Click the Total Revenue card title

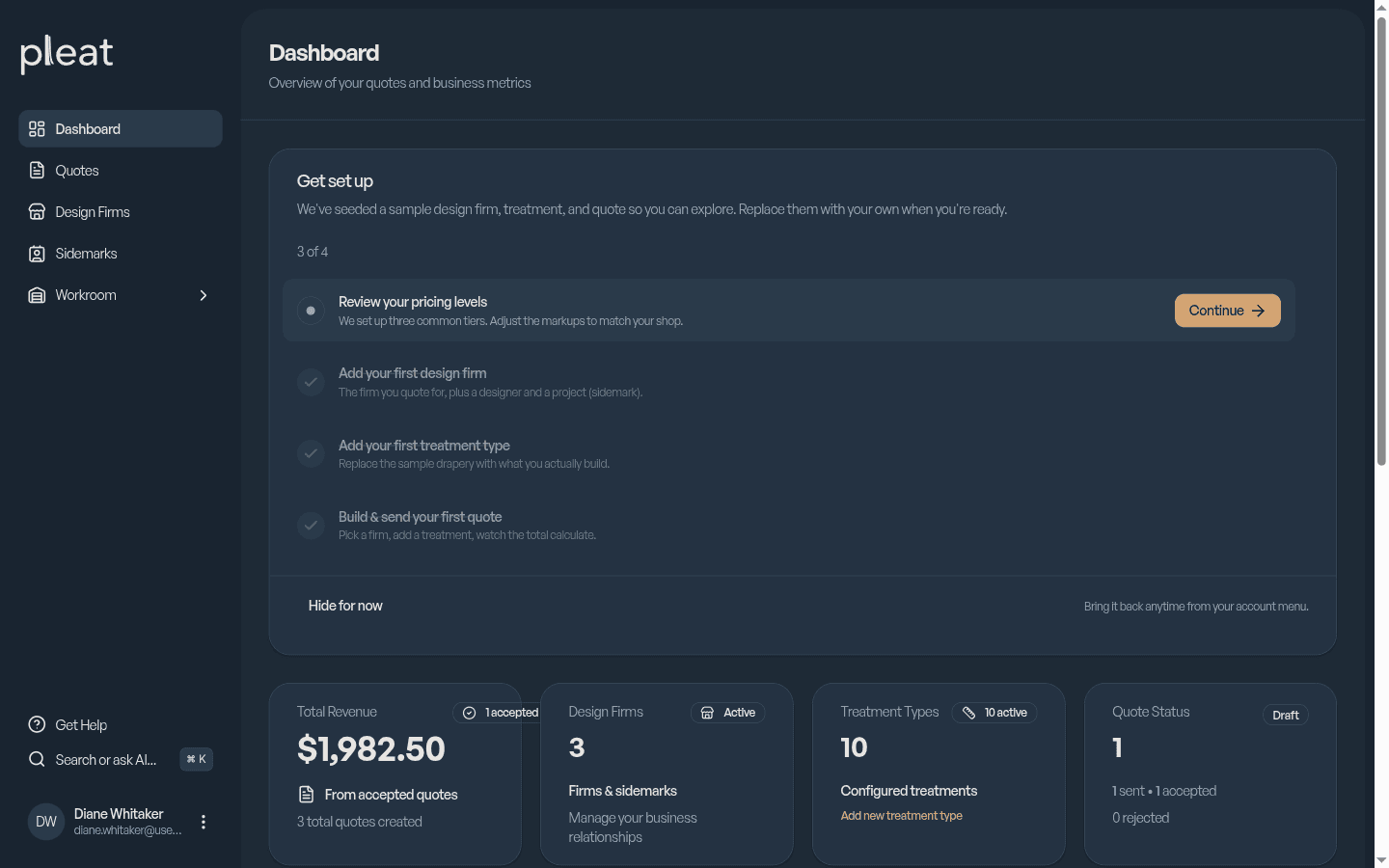click(x=337, y=712)
